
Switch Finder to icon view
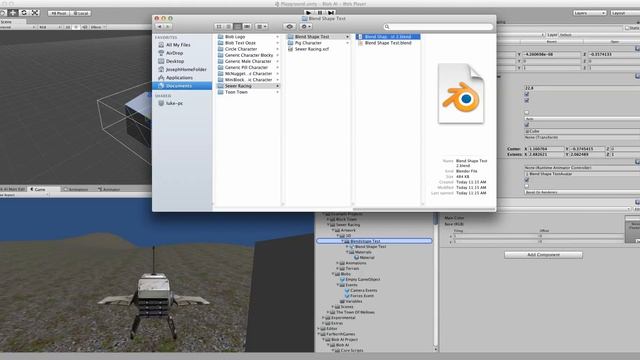pos(219,27)
